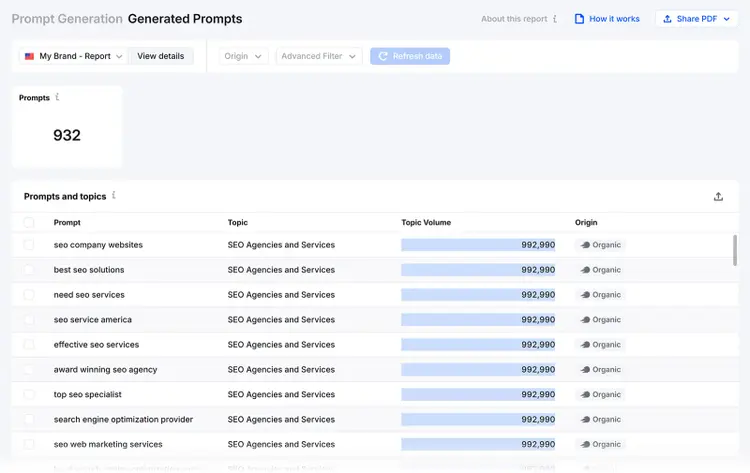750x473 pixels.
Task: Click Organic origin icon for effective seo services
Action: tap(585, 344)
